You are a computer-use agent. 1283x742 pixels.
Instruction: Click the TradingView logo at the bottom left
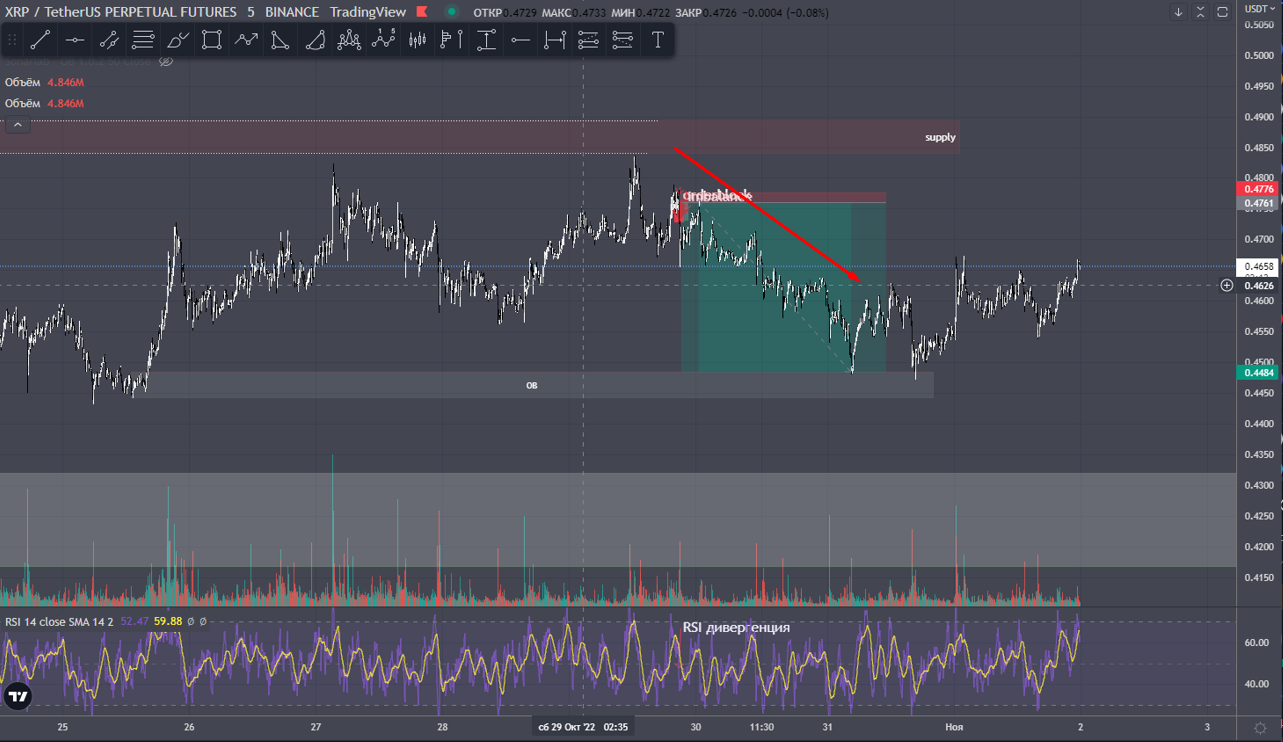pos(17,696)
